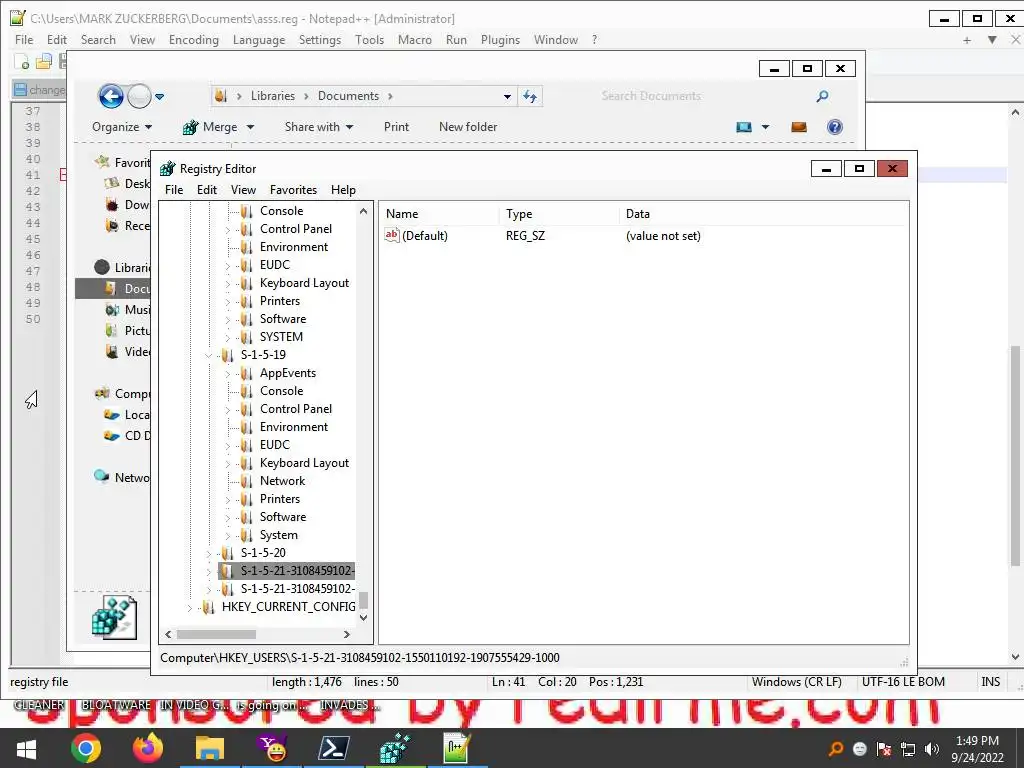Image resolution: width=1024 pixels, height=768 pixels.
Task: Open File Explorer from the taskbar
Action: (x=210, y=748)
